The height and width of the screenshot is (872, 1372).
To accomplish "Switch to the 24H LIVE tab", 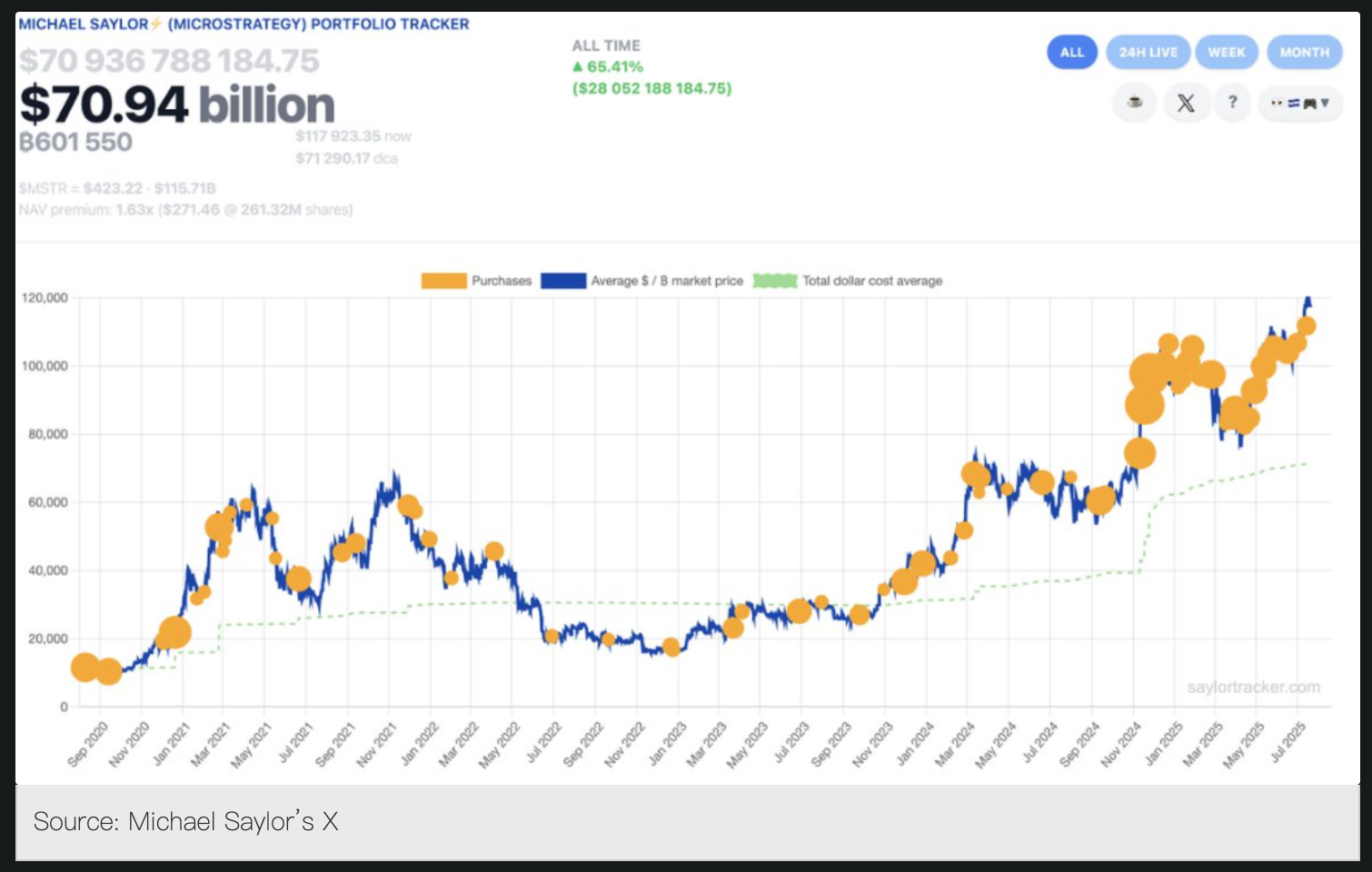I will click(x=1148, y=52).
